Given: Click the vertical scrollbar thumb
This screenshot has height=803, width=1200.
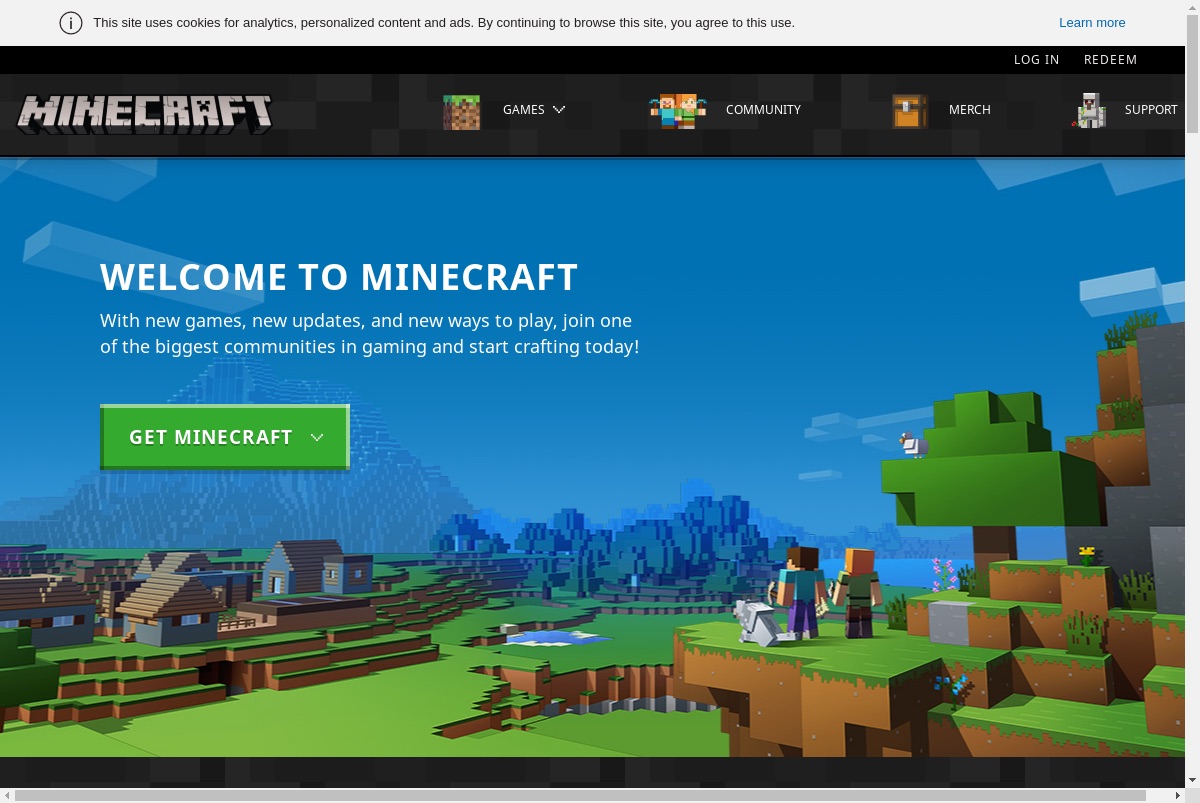Looking at the screenshot, I should tap(1192, 73).
